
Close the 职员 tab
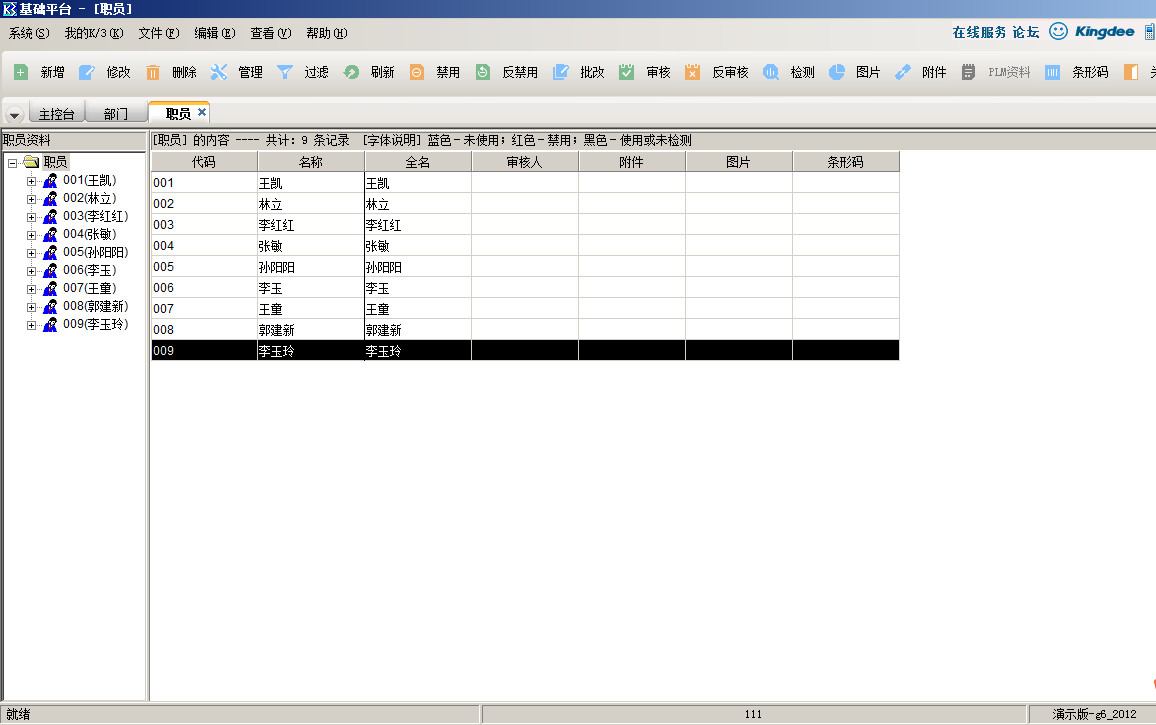point(202,112)
